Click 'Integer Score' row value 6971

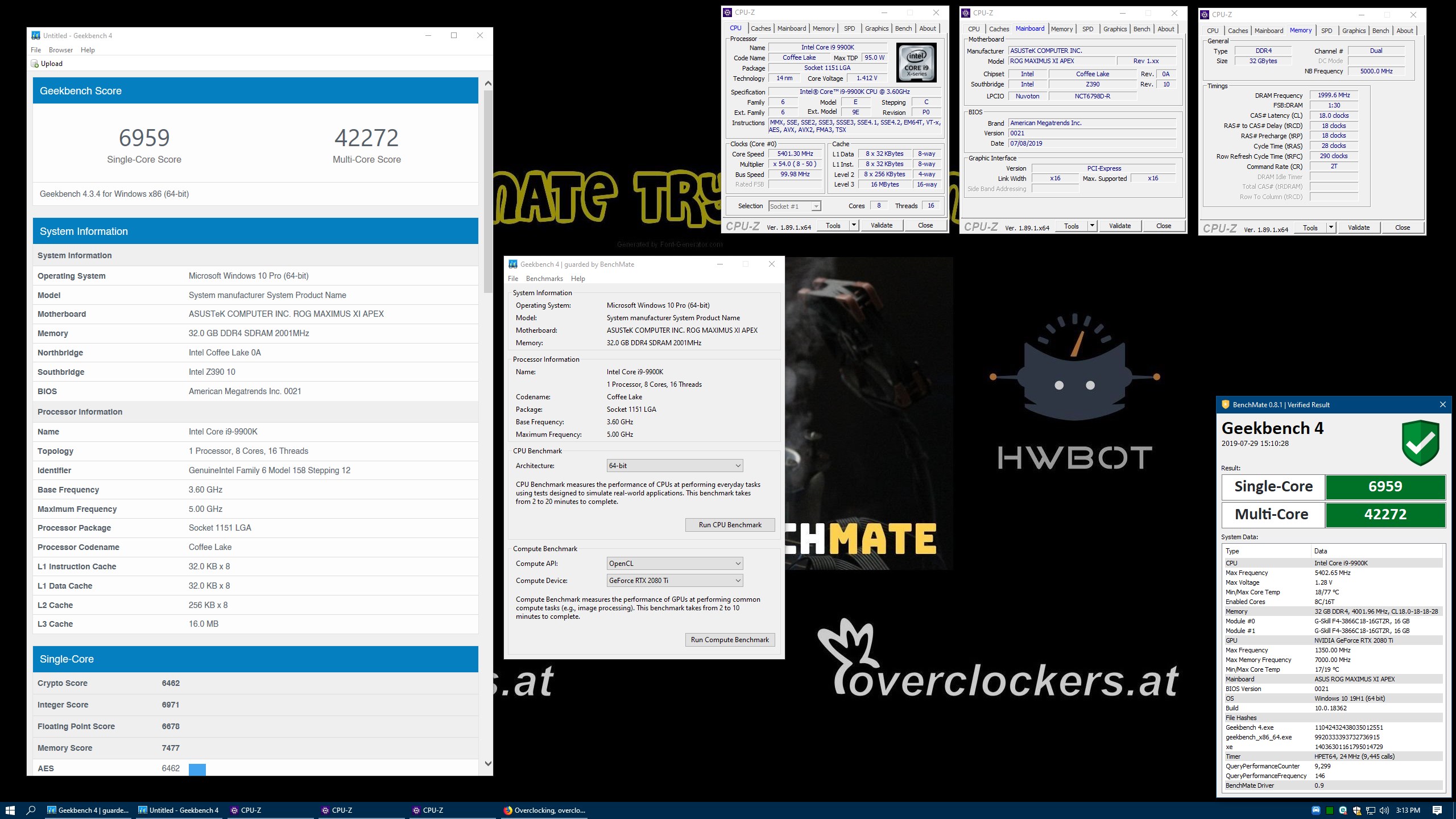[x=171, y=705]
